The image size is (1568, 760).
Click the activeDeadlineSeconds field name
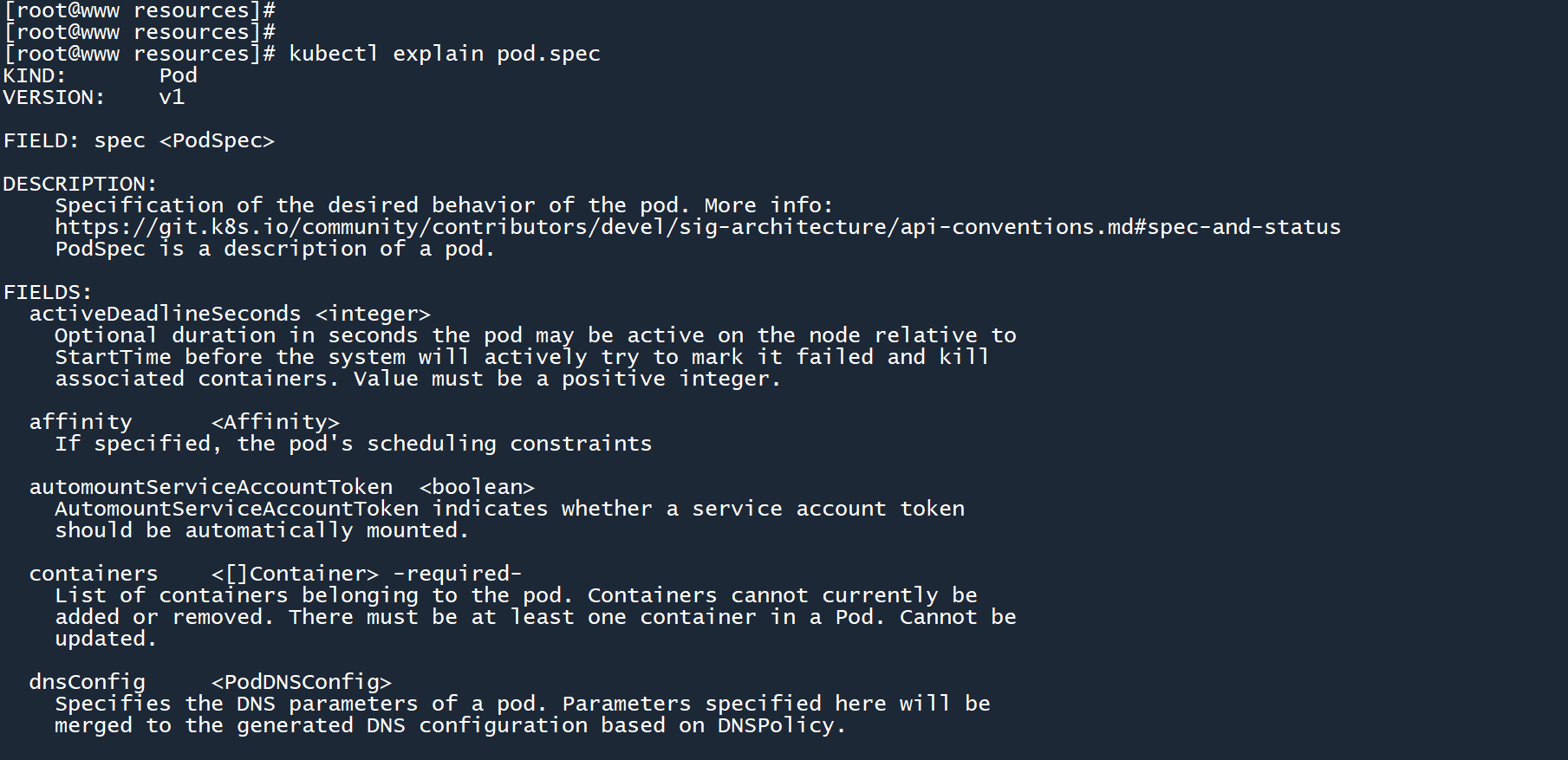[165, 314]
